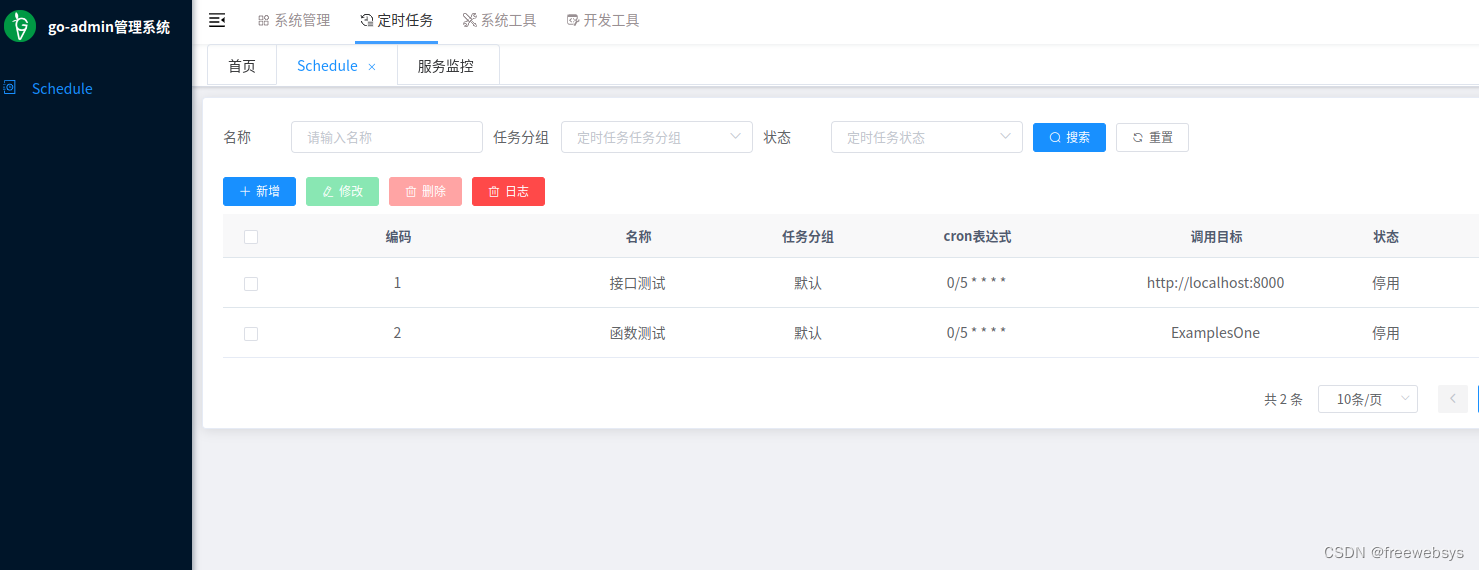Open the 任务分组 dropdown
The height and width of the screenshot is (570, 1479).
657,137
